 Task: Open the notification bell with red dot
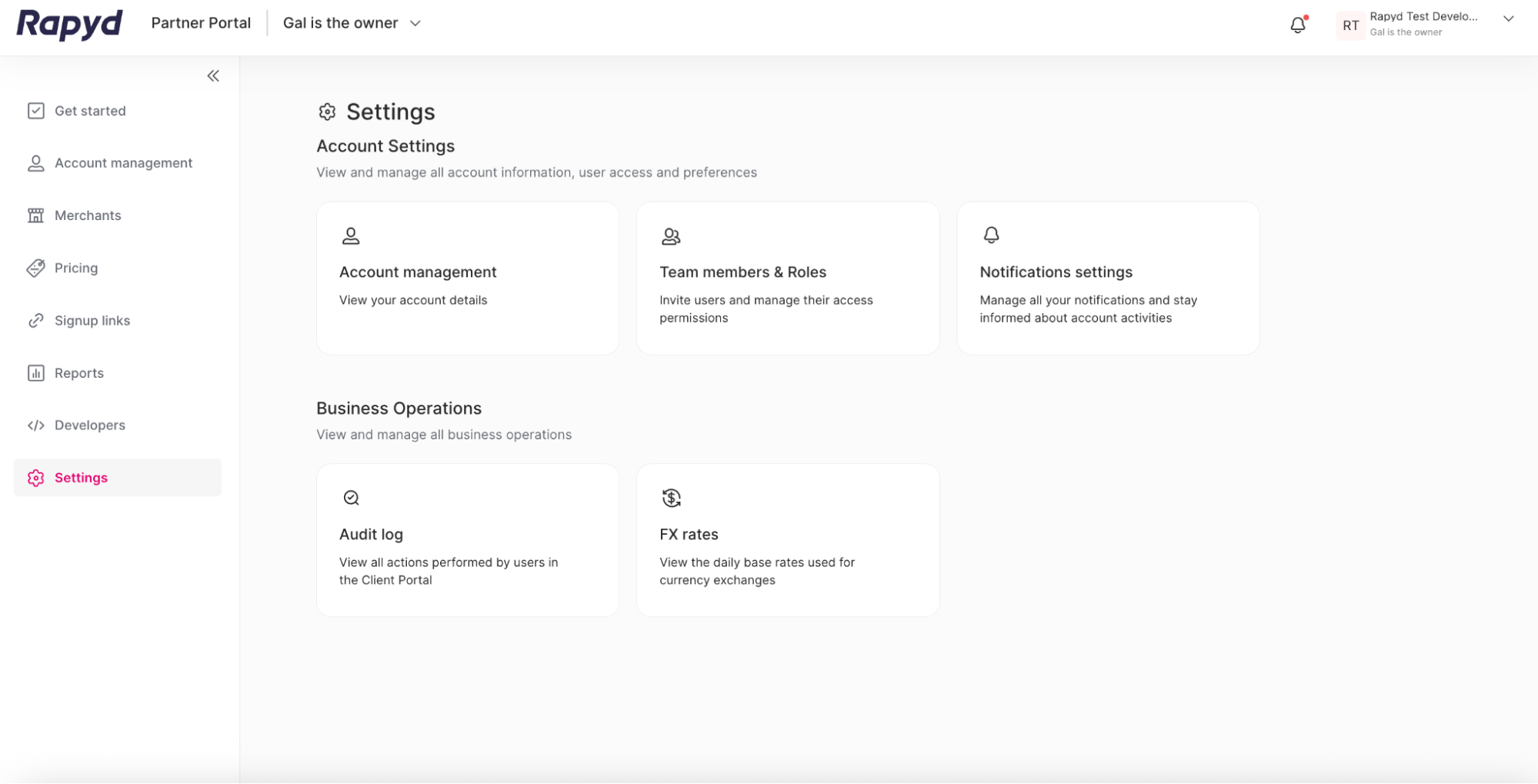tap(1297, 24)
